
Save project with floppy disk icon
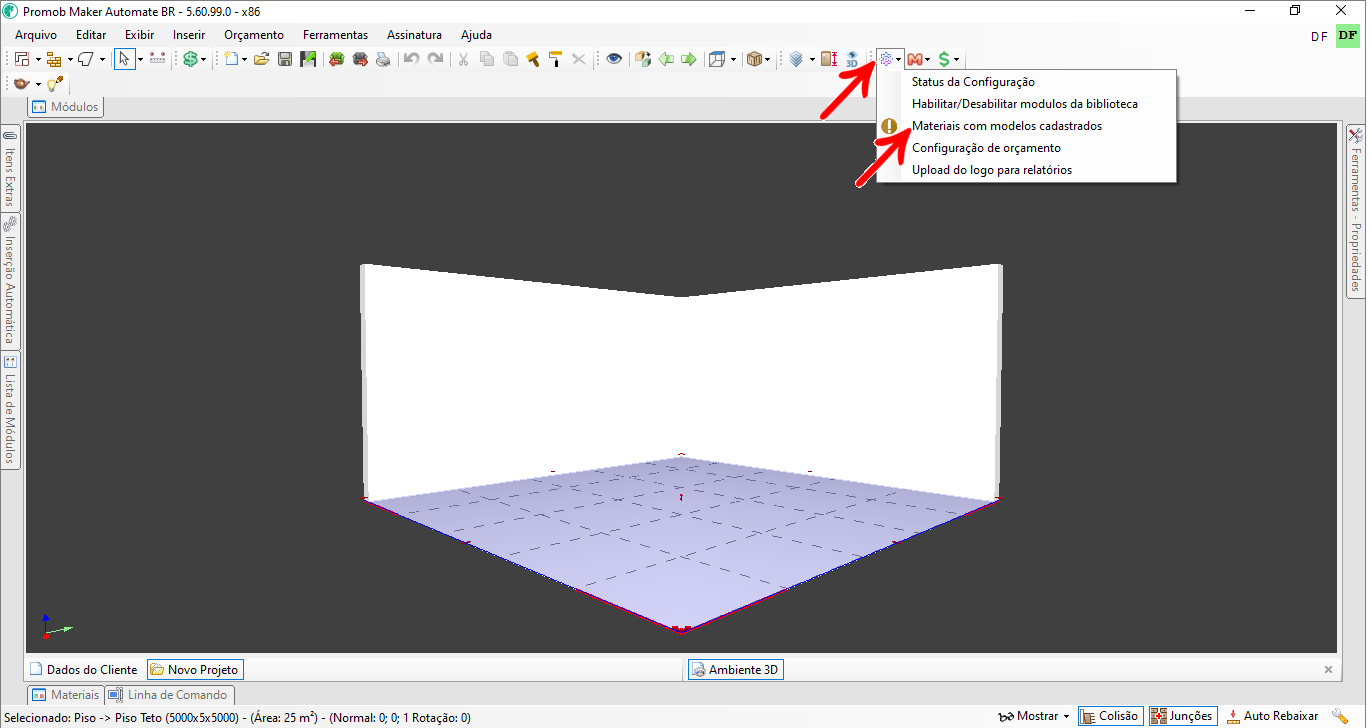click(x=285, y=59)
